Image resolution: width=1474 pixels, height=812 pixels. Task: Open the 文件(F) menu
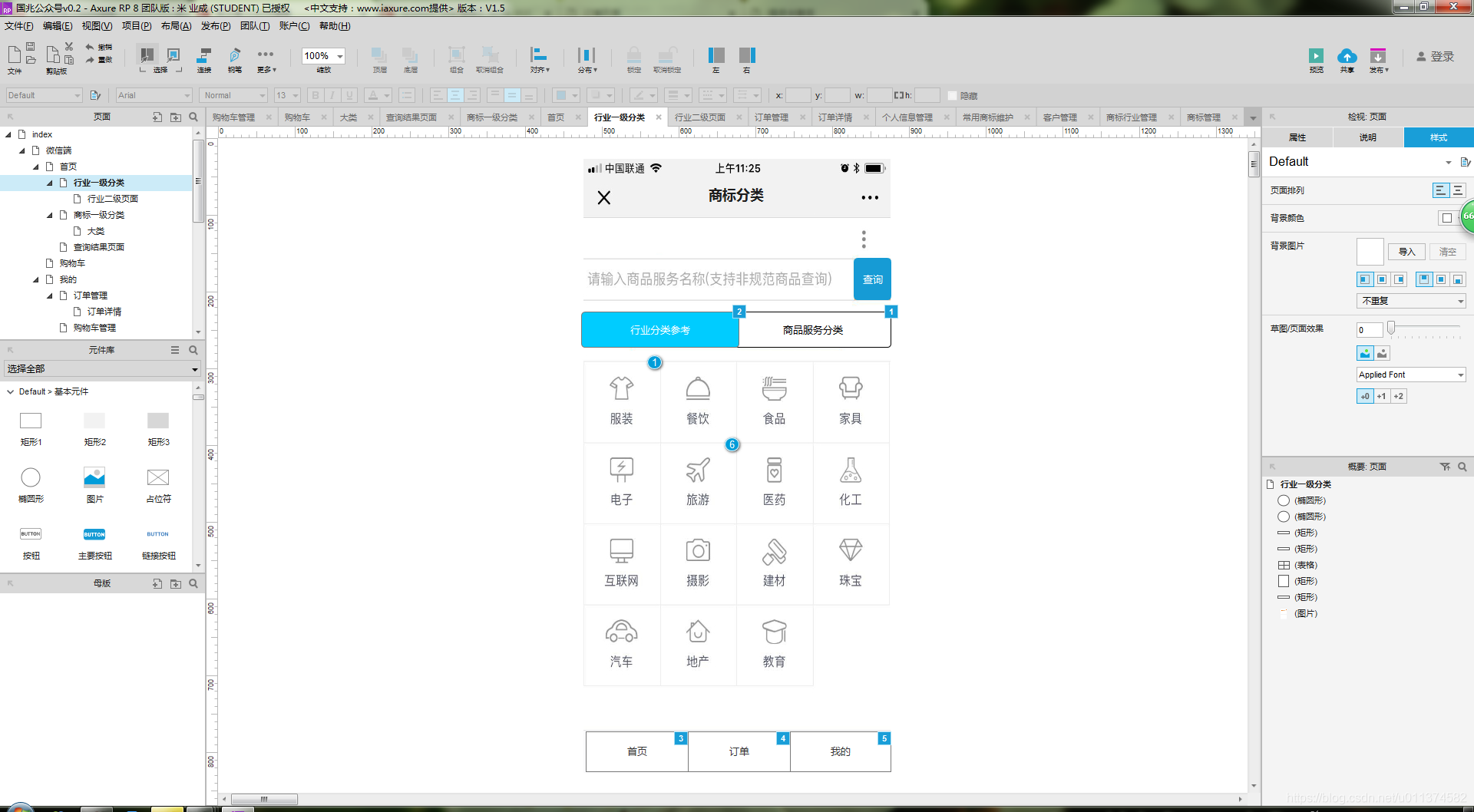(x=19, y=26)
